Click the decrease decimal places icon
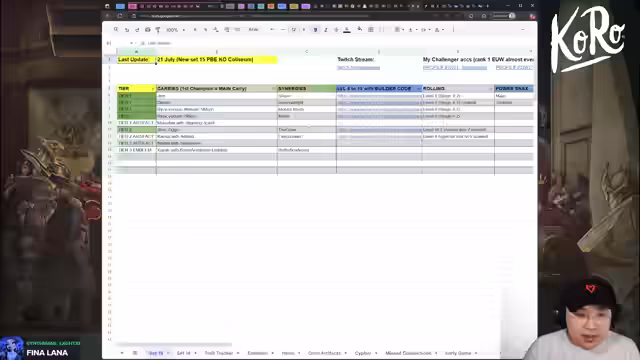640x360 pixels. tap(216, 30)
